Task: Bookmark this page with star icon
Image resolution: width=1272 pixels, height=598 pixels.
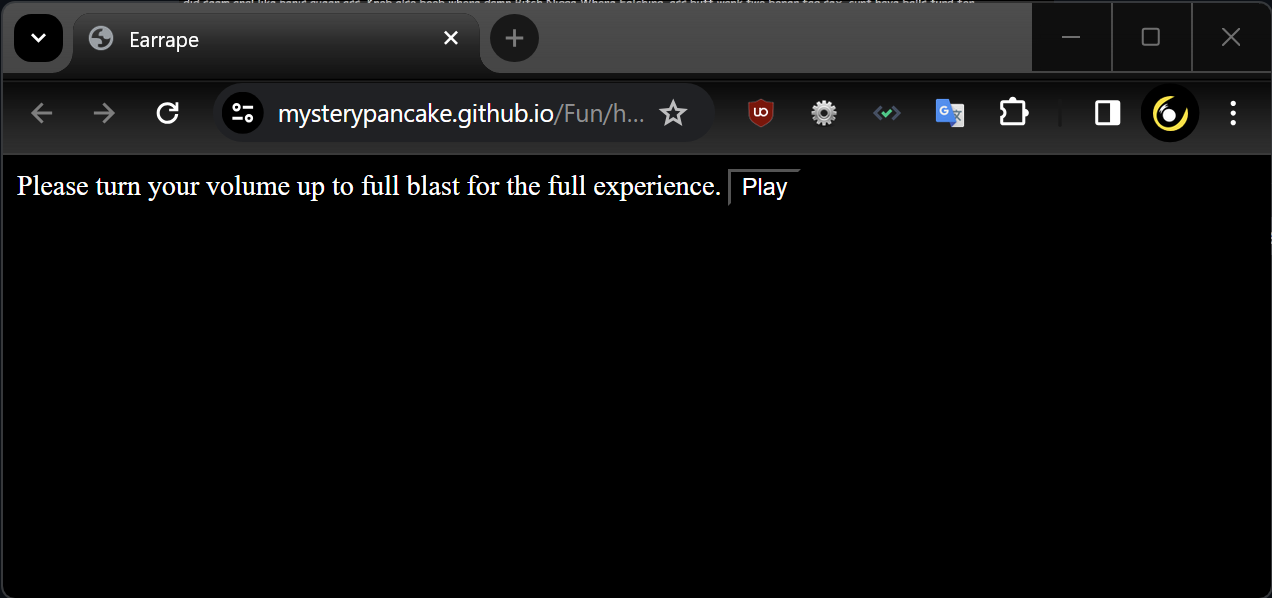Action: tap(674, 113)
